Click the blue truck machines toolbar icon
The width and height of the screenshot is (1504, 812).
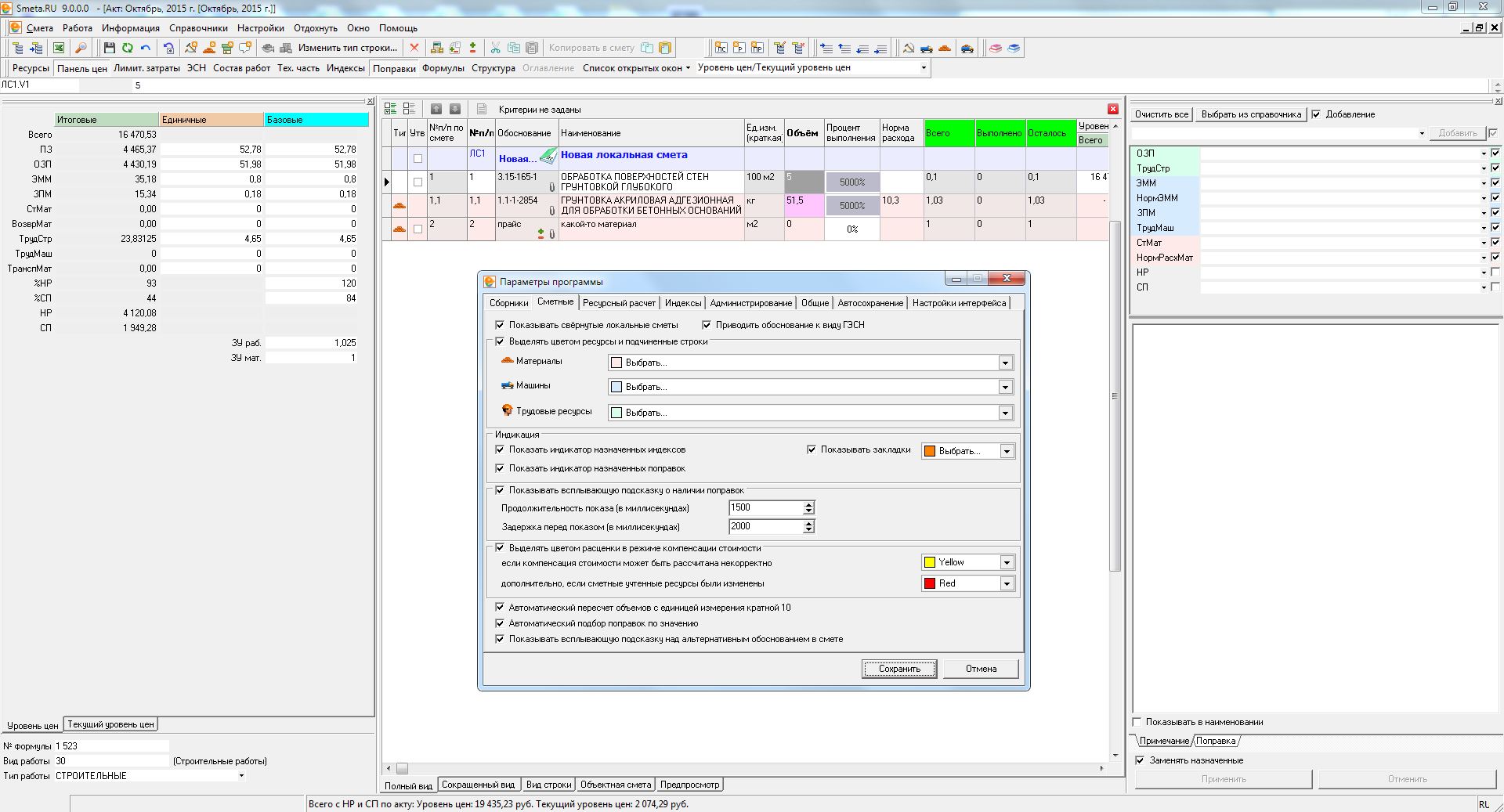coord(927,48)
